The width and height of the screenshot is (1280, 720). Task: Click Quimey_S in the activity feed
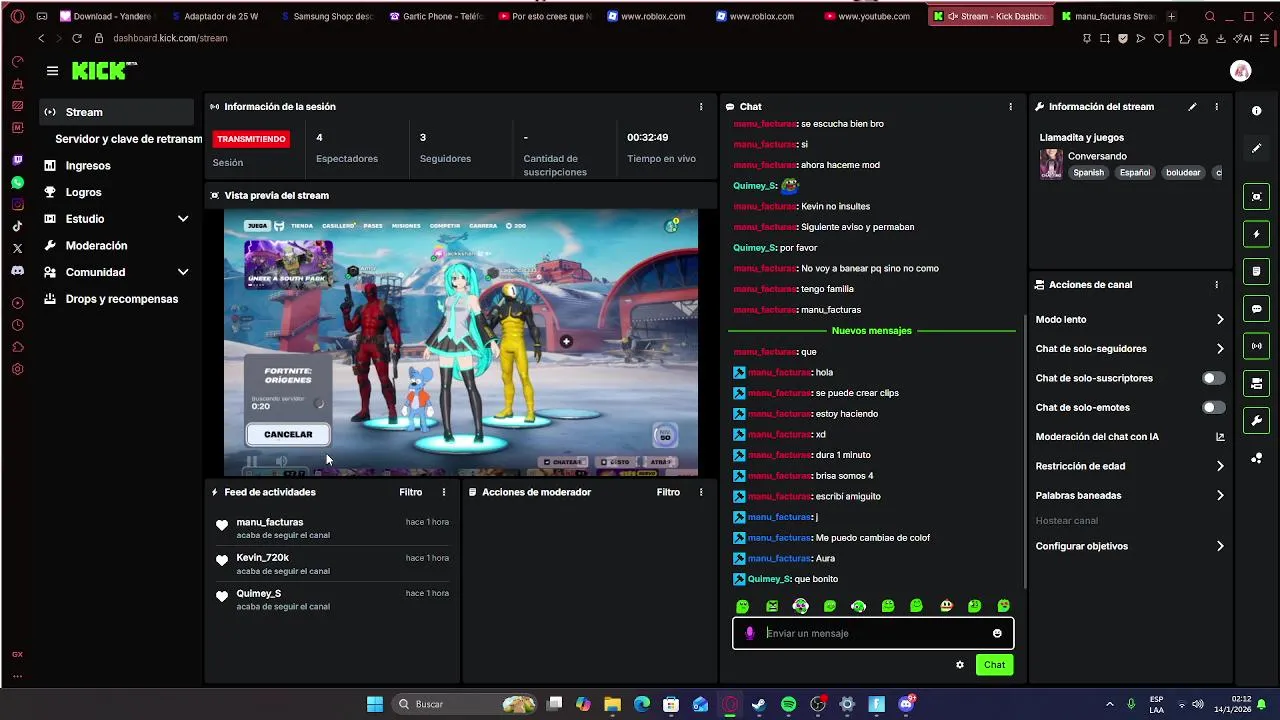258,594
